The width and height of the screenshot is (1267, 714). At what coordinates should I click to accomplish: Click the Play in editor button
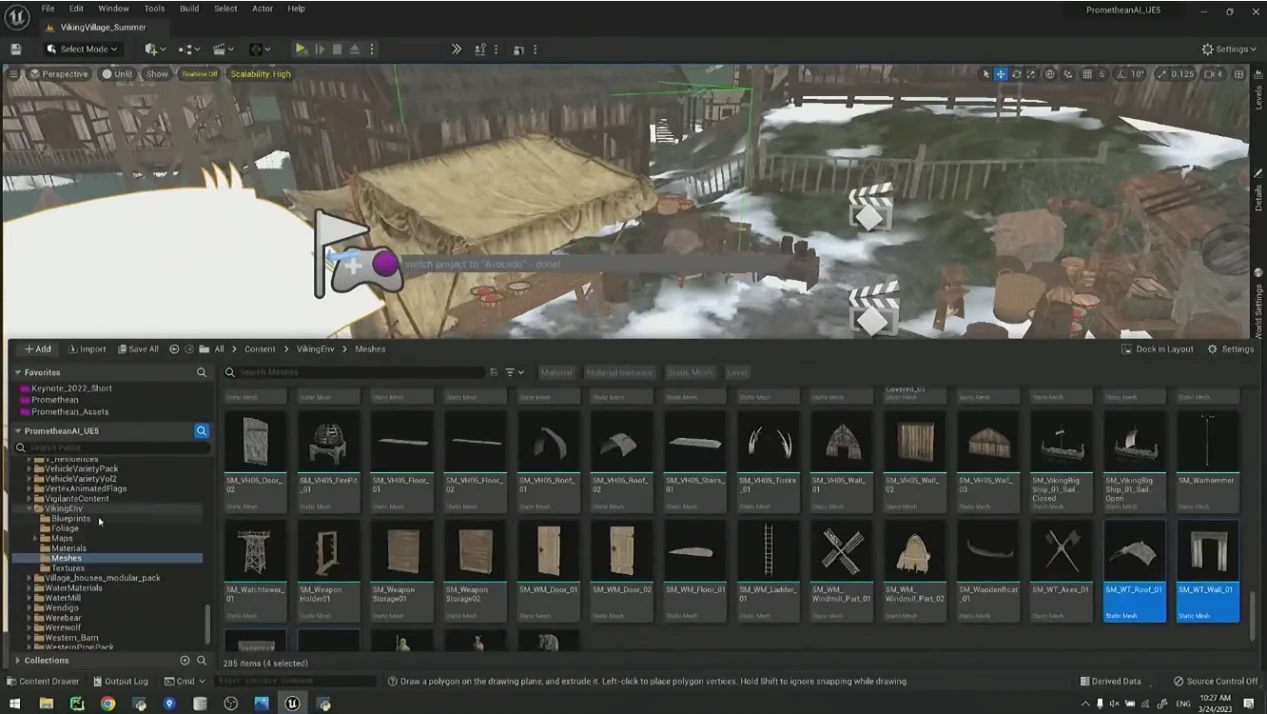[x=301, y=49]
